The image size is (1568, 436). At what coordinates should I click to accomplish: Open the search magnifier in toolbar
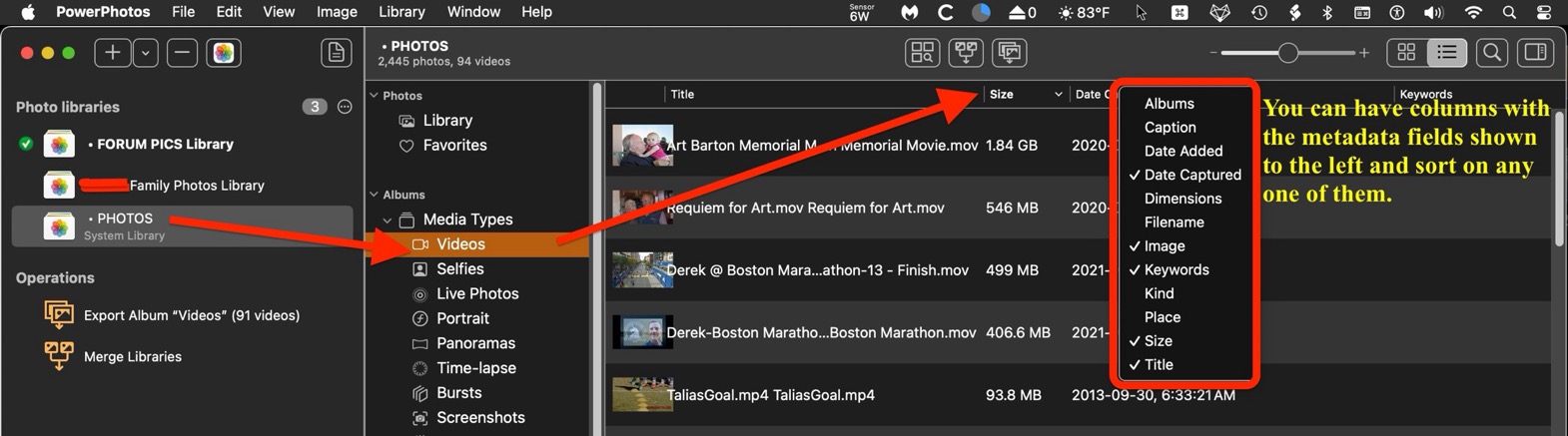[1492, 53]
